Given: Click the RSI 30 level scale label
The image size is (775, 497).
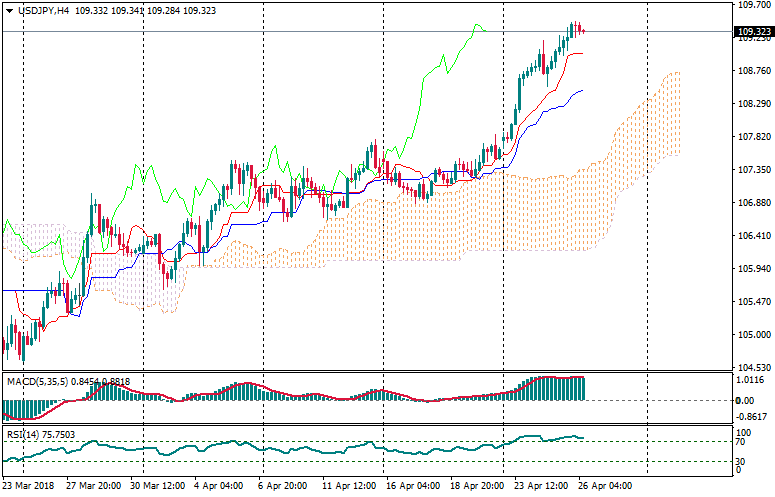Looking at the screenshot, I should 742,460.
